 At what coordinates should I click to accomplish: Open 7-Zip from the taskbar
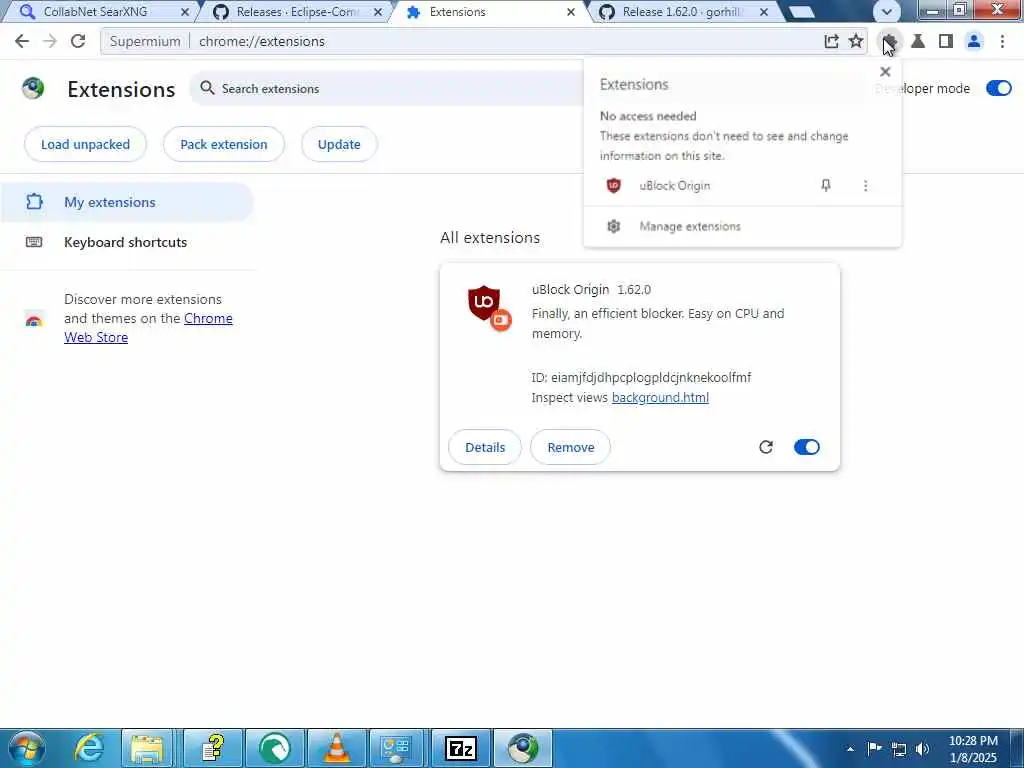[460, 748]
